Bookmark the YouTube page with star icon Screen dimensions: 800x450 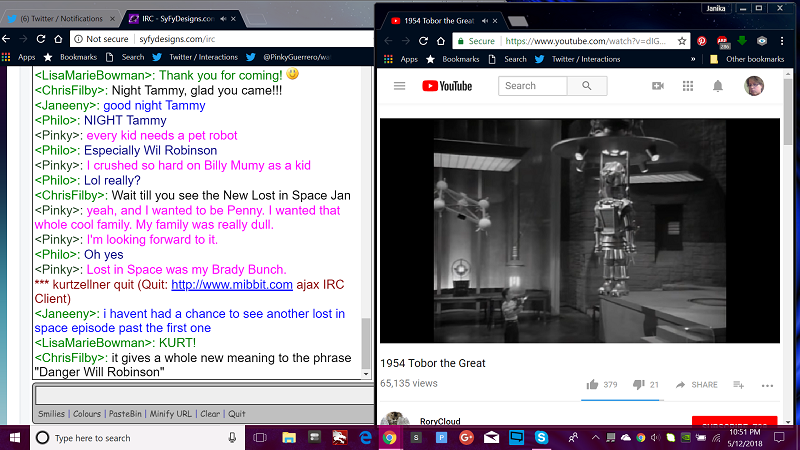(x=682, y=41)
